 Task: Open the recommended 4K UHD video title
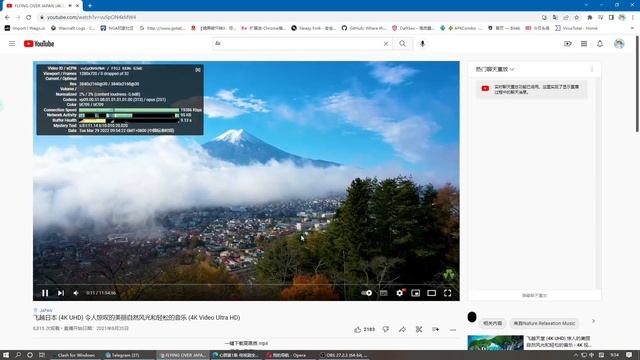coord(558,342)
